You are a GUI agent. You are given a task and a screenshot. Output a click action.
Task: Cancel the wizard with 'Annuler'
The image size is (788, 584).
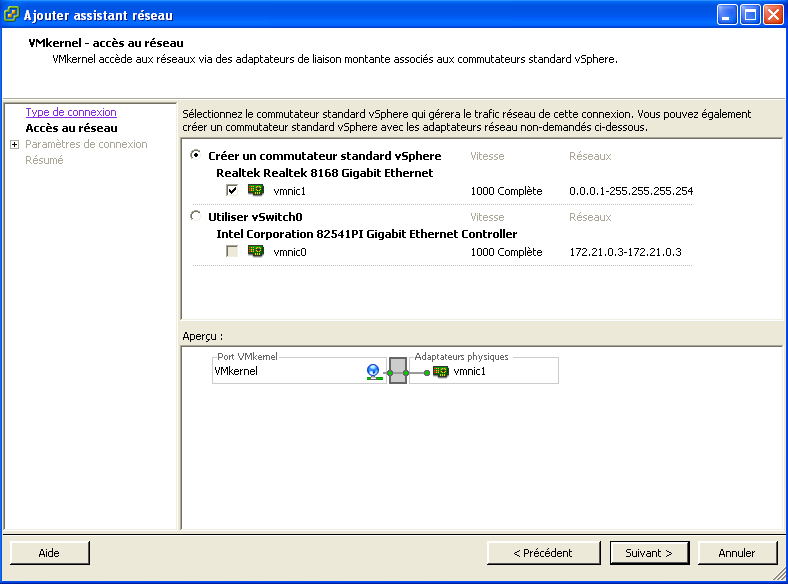pyautogui.click(x=736, y=553)
